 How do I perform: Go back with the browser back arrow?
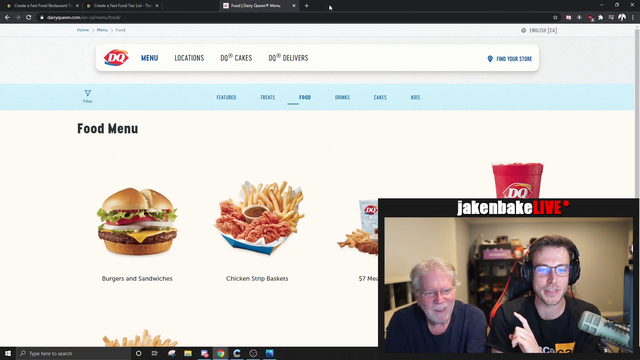[x=7, y=17]
